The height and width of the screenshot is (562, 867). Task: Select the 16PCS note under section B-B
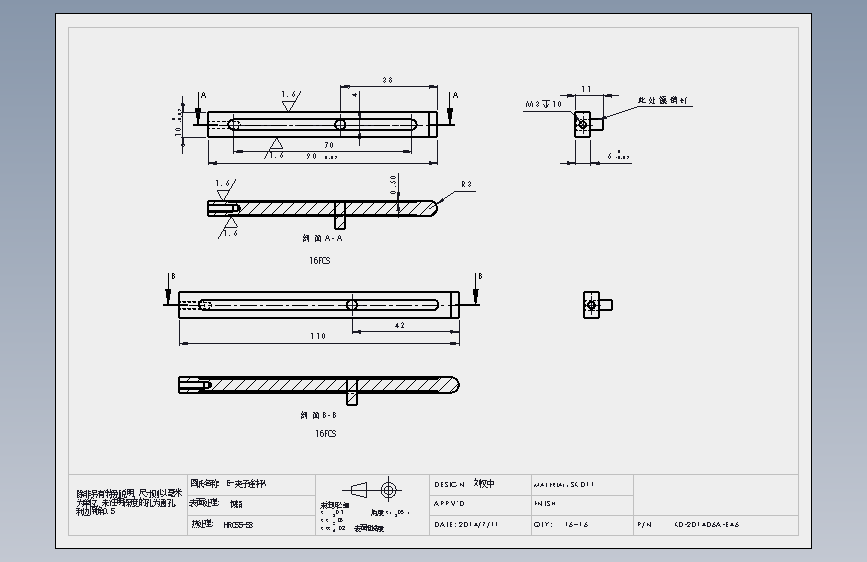326,434
